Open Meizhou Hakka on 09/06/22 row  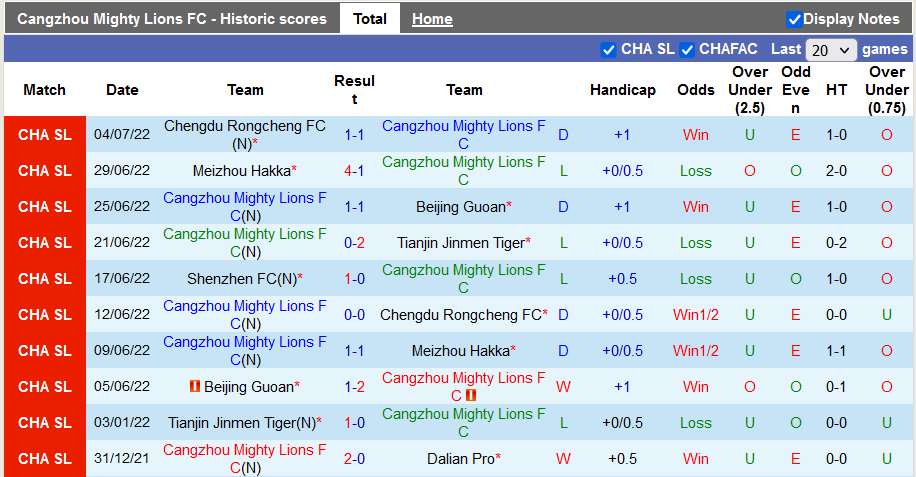click(x=461, y=351)
